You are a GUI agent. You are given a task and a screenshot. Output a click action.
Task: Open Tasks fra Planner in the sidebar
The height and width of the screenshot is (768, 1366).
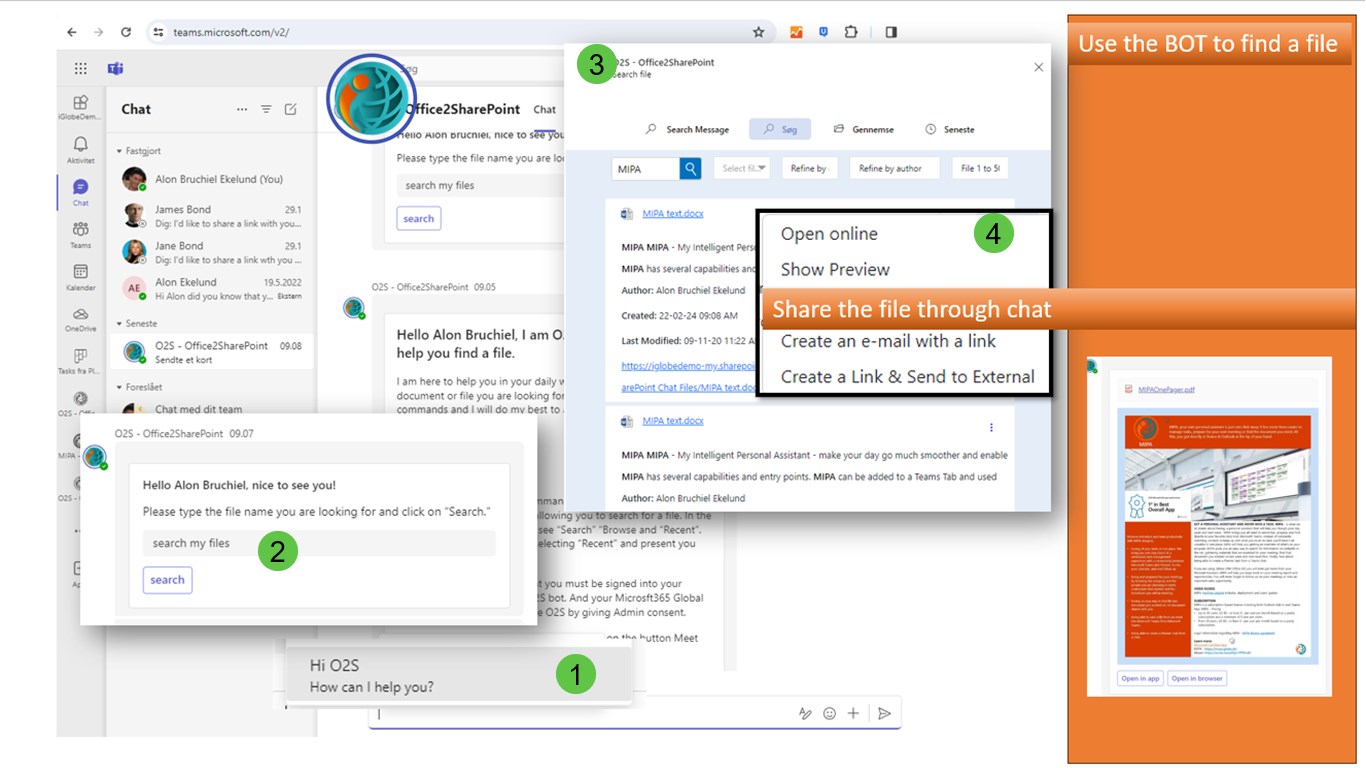[x=81, y=361]
